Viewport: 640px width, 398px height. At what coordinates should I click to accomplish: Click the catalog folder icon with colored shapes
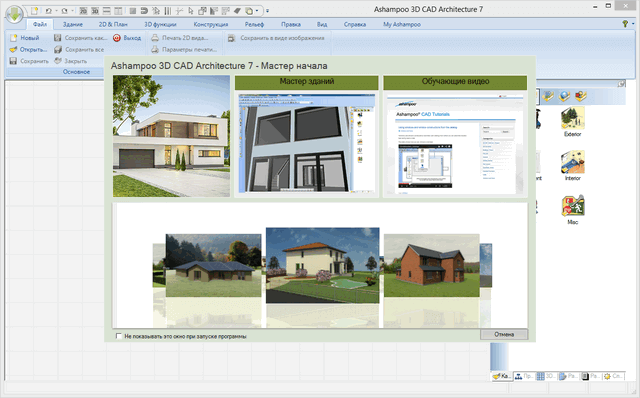(x=581, y=96)
